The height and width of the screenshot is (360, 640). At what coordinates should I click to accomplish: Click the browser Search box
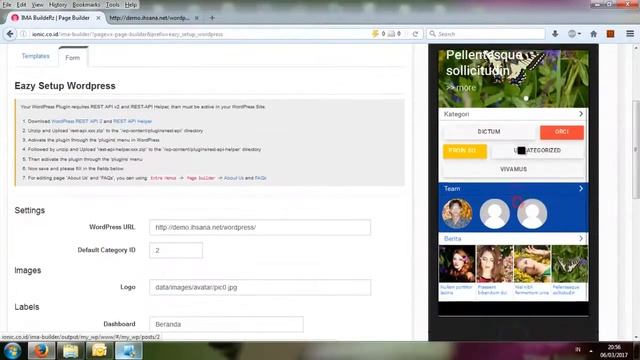coord(486,34)
